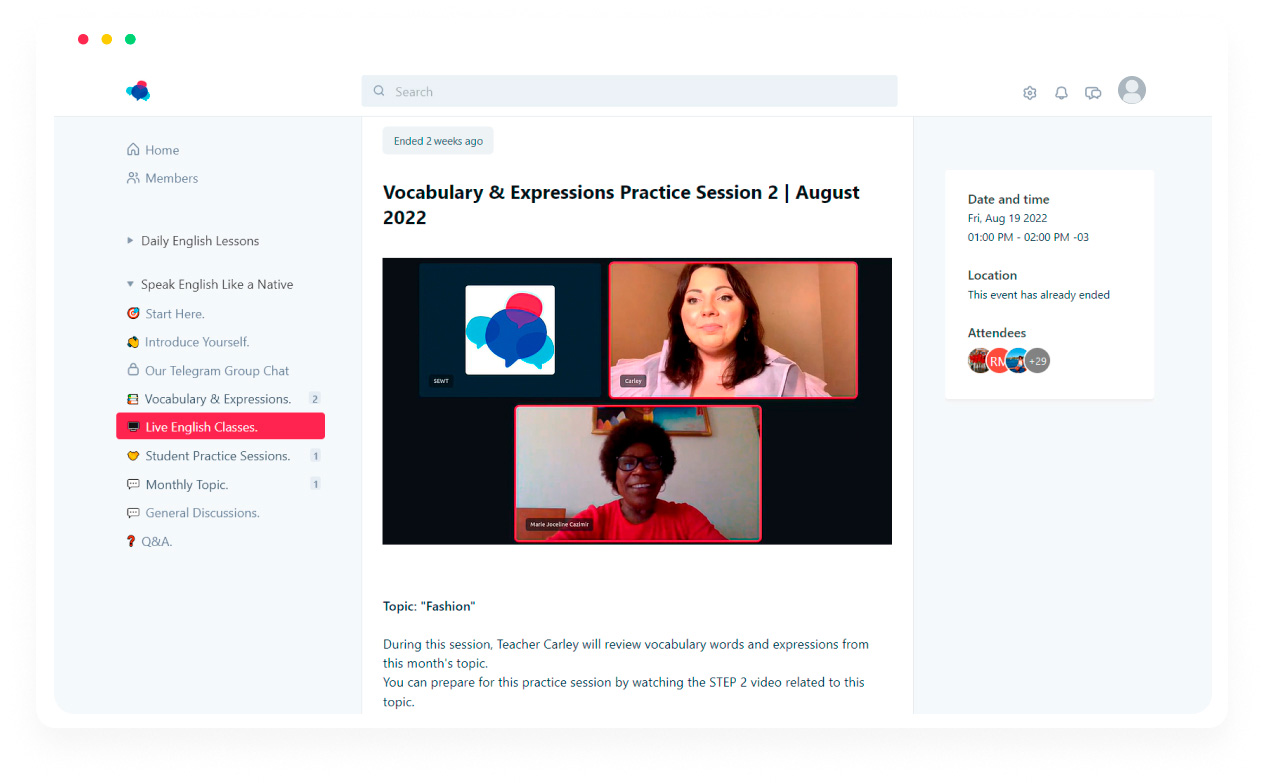
Task: Open the +29 attendees list
Action: pyautogui.click(x=1038, y=361)
